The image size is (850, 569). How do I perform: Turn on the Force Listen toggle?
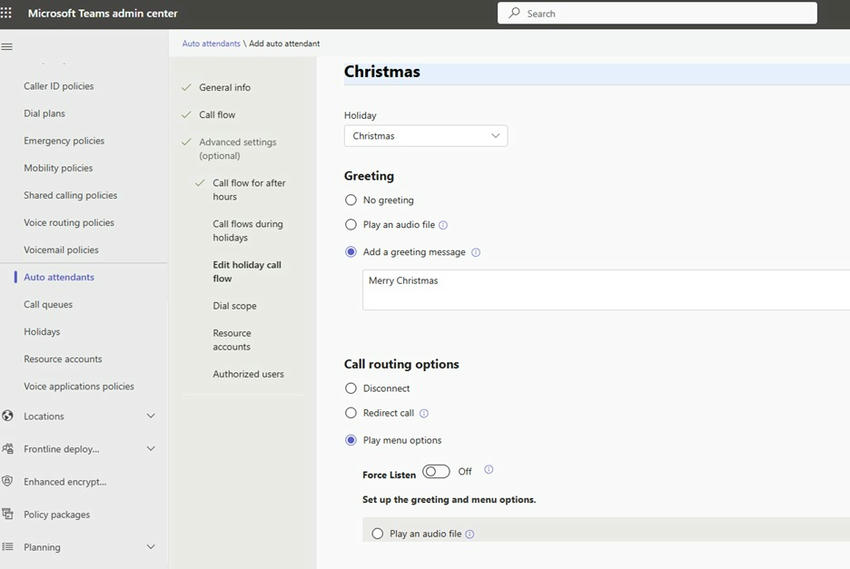pos(436,471)
